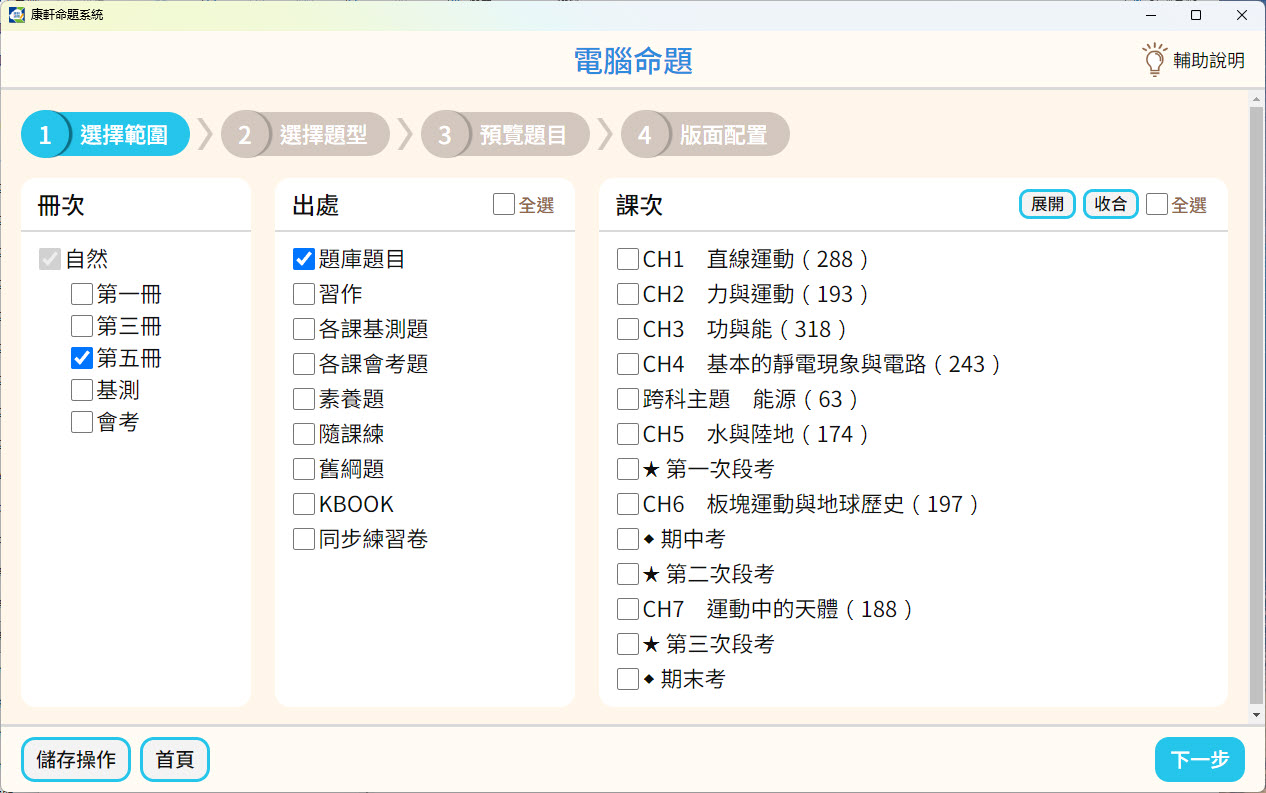Expand all chapters with 展開 button
The image size is (1266, 793).
[x=1047, y=204]
